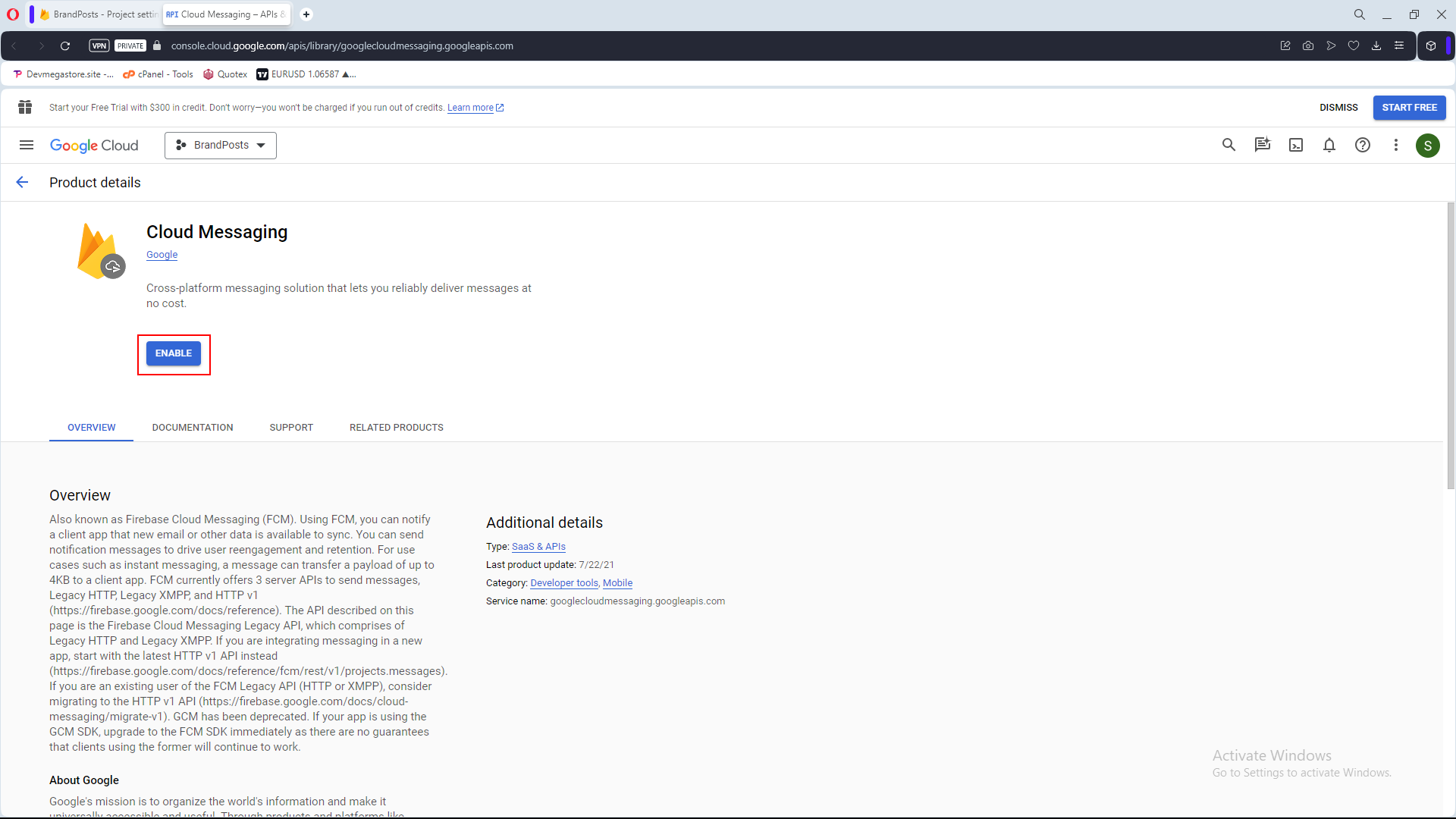Image resolution: width=1456 pixels, height=819 pixels.
Task: Open the Mobile category link
Action: click(617, 583)
